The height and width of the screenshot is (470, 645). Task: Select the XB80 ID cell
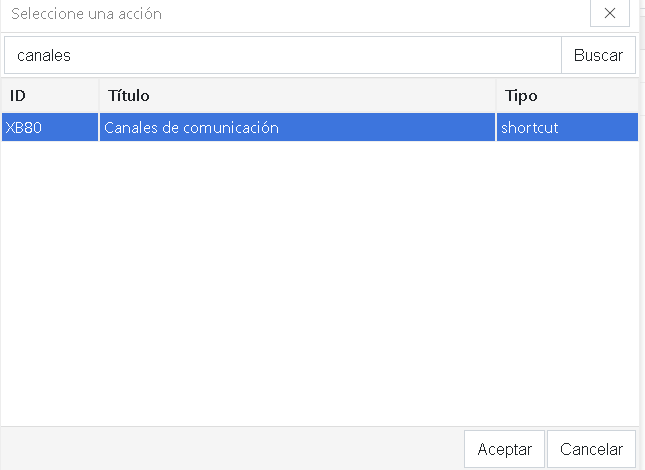pos(22,128)
